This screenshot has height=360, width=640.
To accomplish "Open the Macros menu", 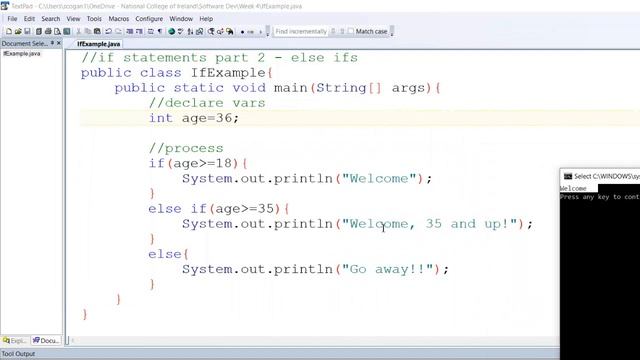I will tap(119, 19).
